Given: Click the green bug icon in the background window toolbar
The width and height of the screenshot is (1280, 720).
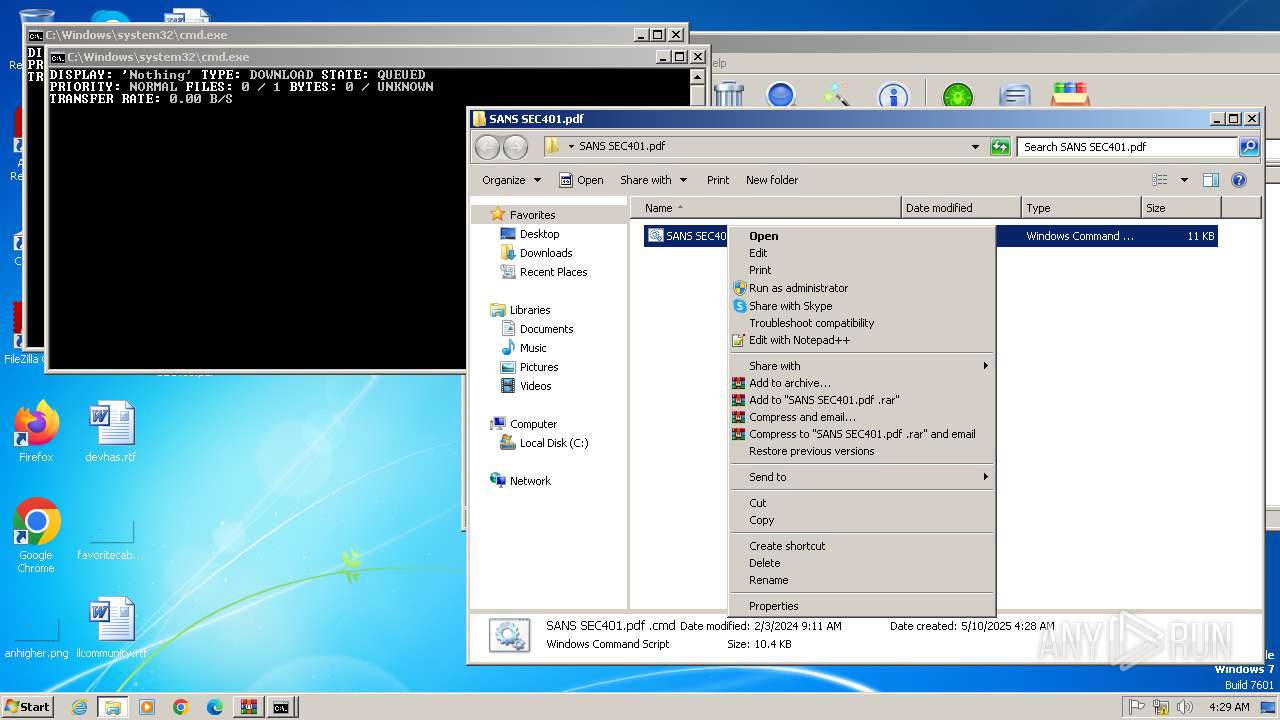Looking at the screenshot, I should (x=957, y=96).
